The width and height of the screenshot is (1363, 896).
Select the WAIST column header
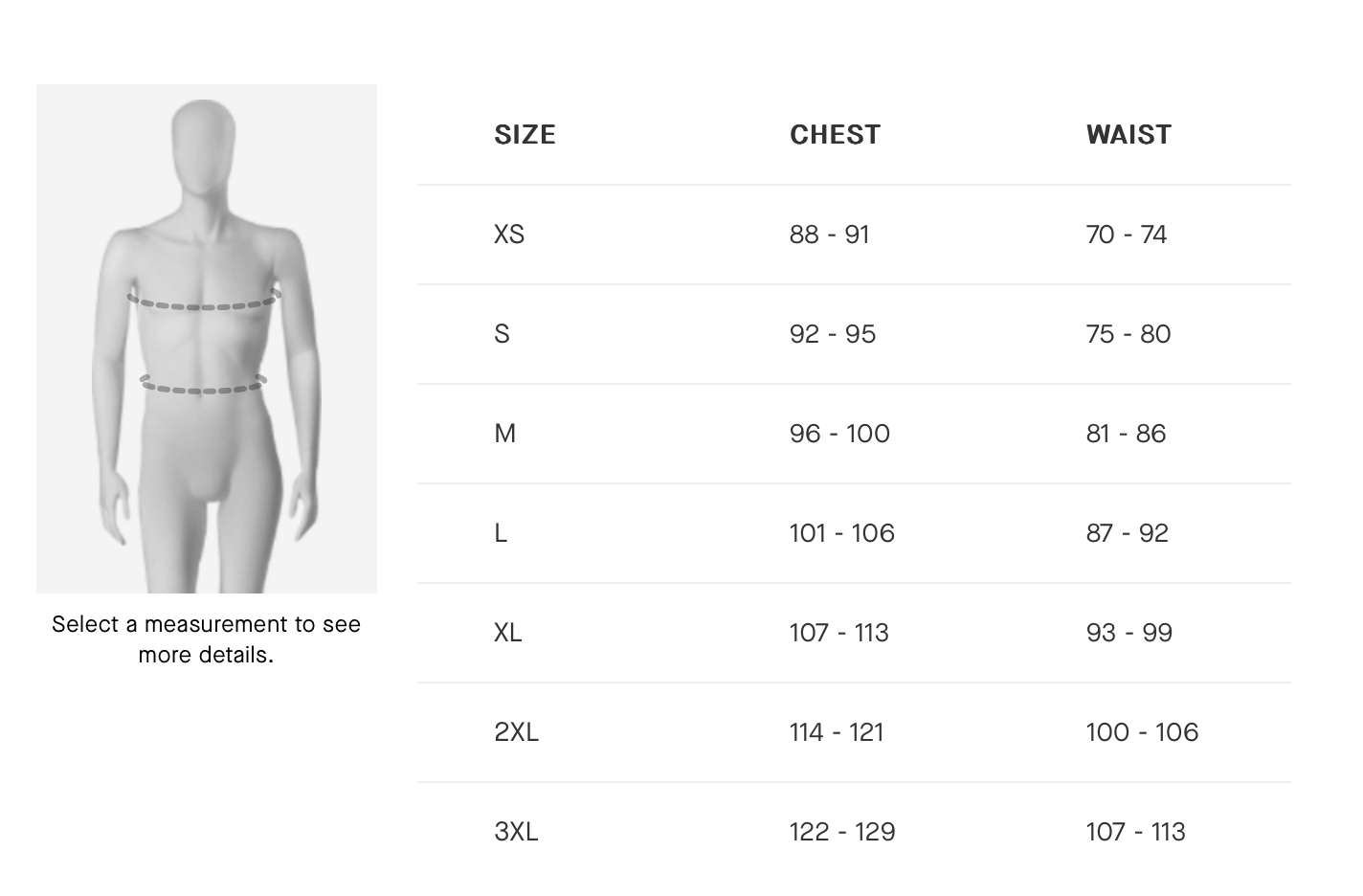[1128, 135]
